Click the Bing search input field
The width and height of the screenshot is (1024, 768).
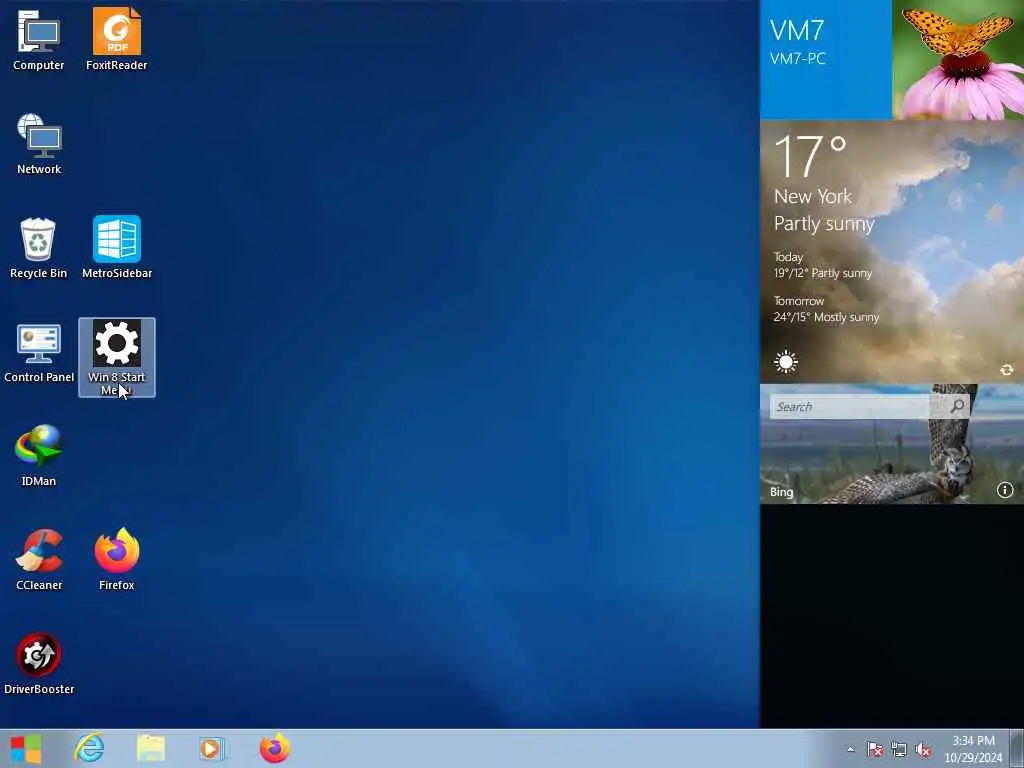850,407
